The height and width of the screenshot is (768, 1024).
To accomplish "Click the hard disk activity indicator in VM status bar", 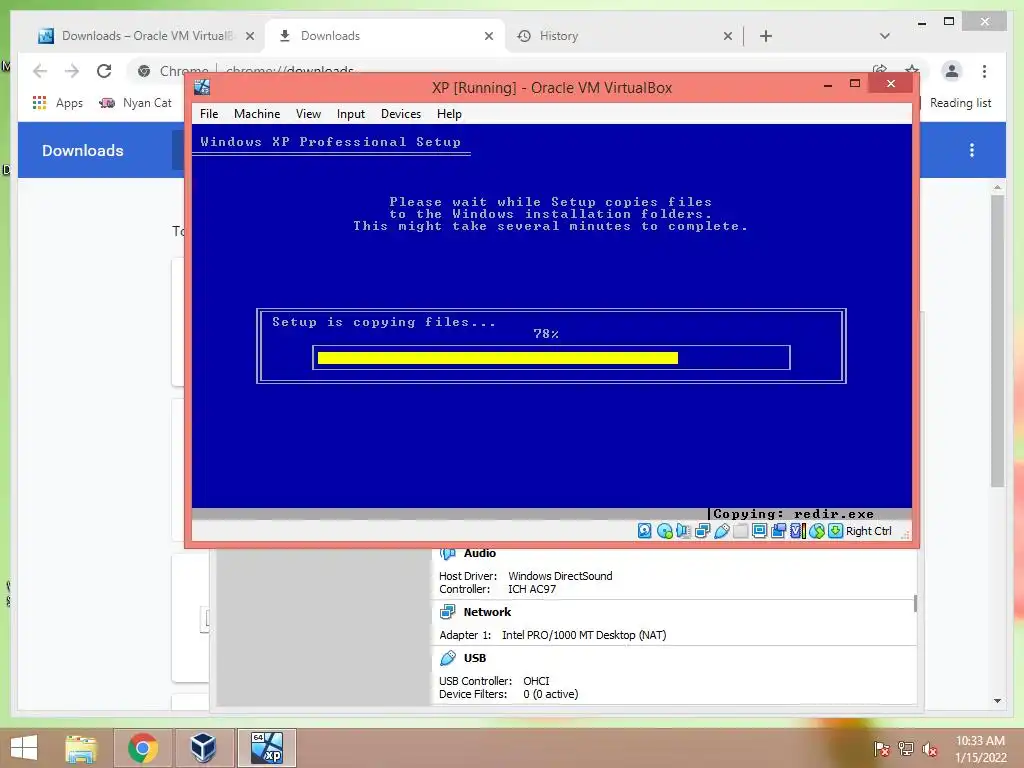I will pyautogui.click(x=645, y=531).
